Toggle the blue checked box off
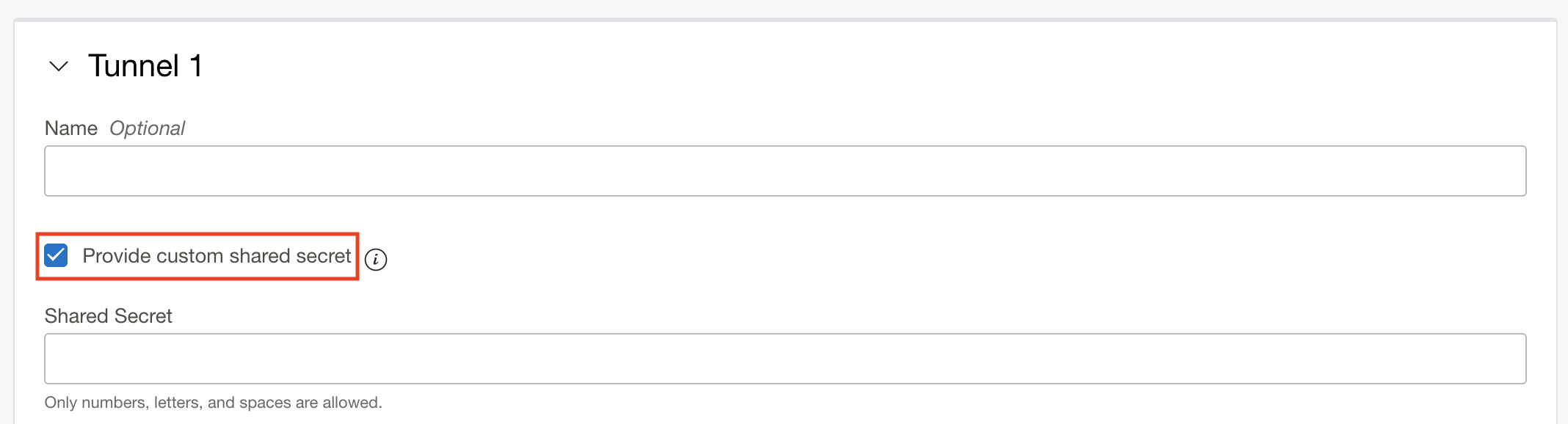Image resolution: width=1568 pixels, height=424 pixels. [x=57, y=255]
